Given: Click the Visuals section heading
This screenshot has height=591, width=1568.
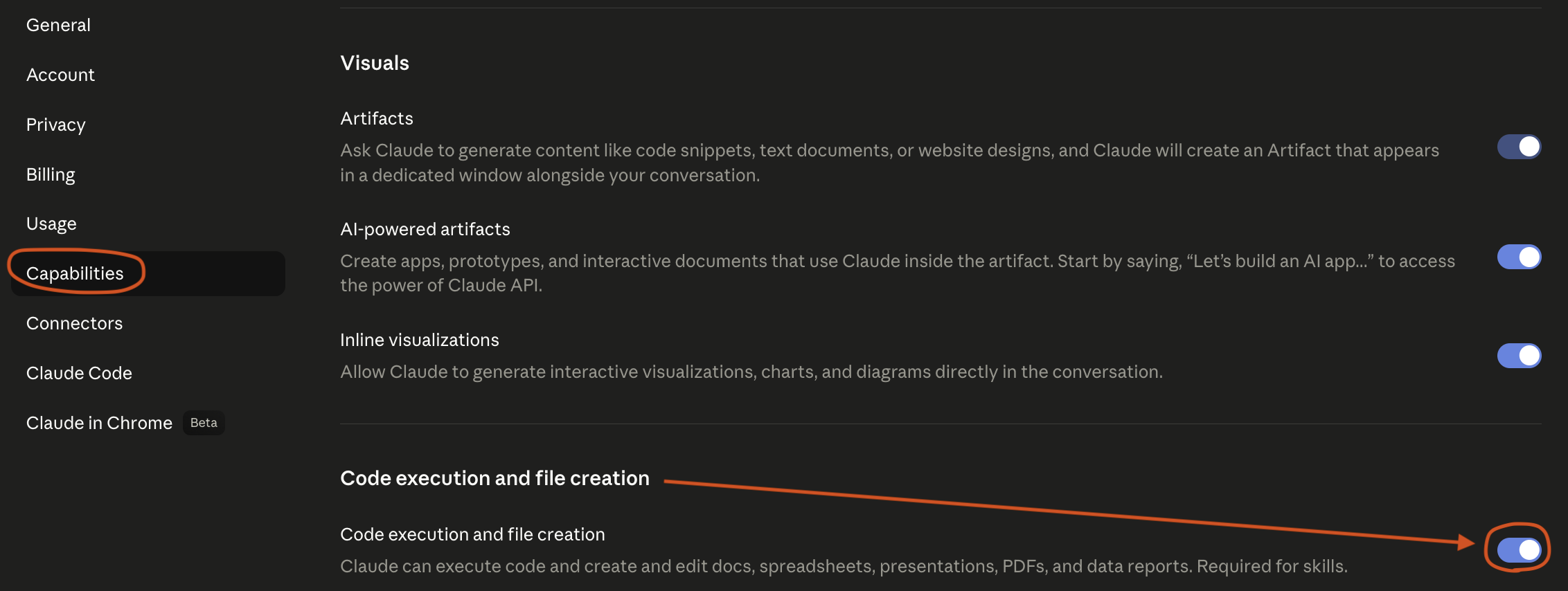Looking at the screenshot, I should 375,63.
